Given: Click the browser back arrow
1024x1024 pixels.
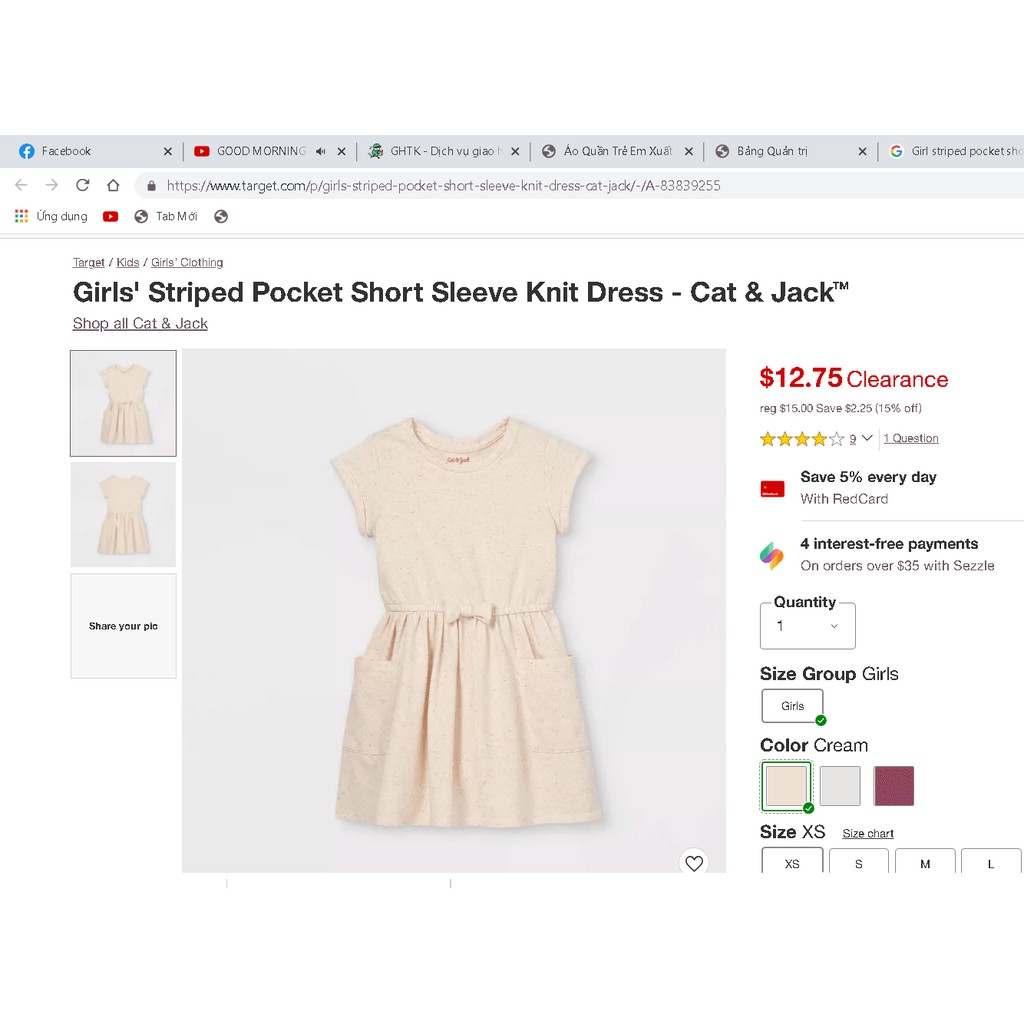Looking at the screenshot, I should pos(21,185).
